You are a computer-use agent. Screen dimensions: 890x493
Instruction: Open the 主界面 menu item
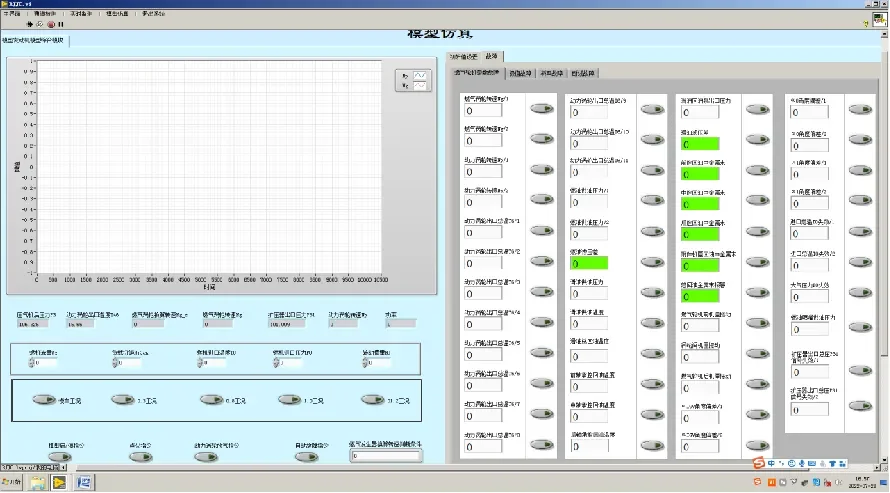pyautogui.click(x=14, y=15)
